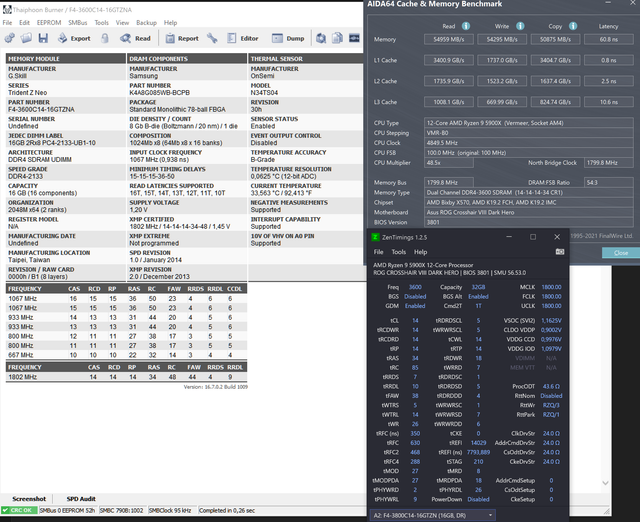Screen dimensions: 640x522
Task: Click the ProcODT value 43.6 Ω
Action: (551, 387)
